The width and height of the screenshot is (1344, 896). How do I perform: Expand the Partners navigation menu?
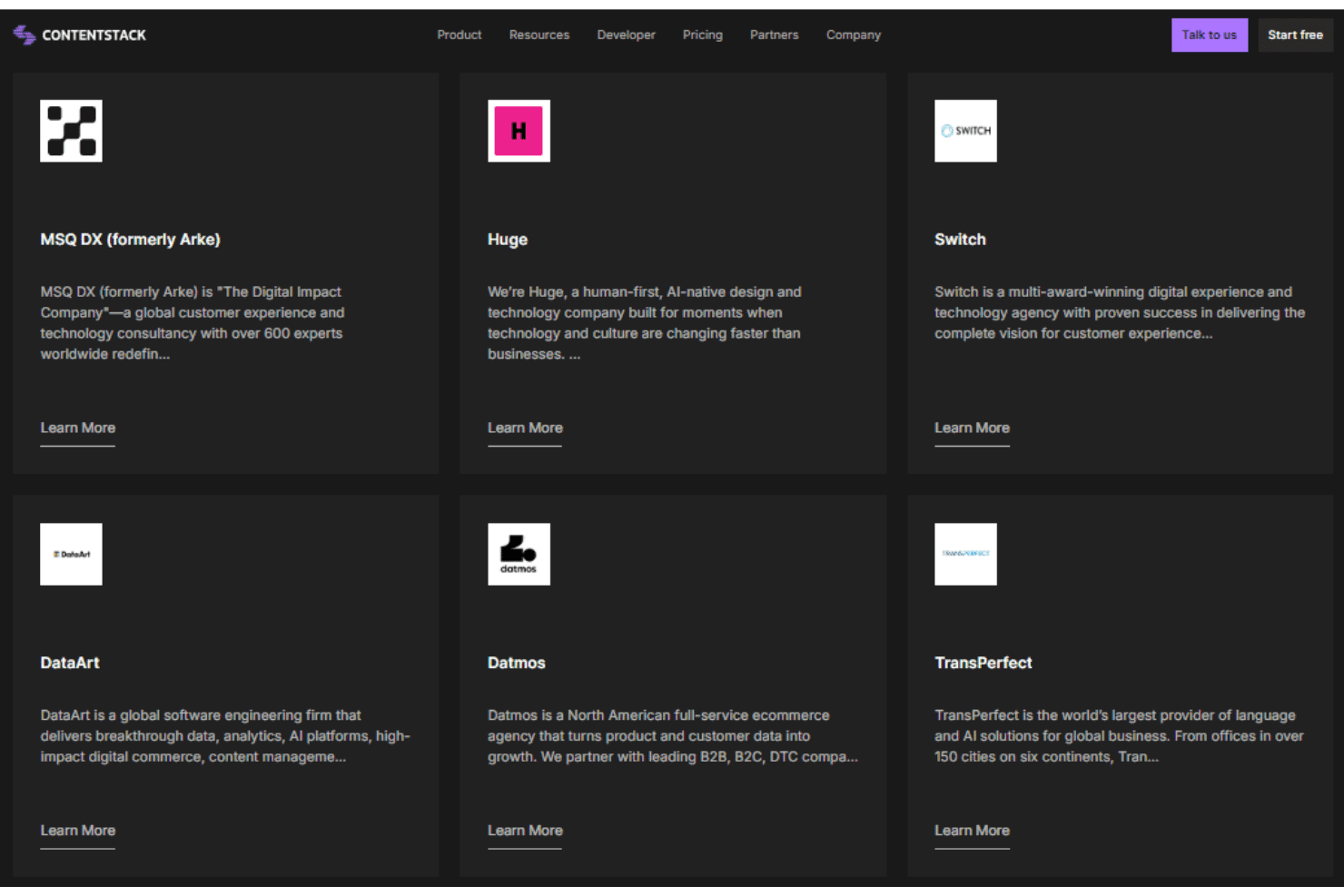pos(775,34)
